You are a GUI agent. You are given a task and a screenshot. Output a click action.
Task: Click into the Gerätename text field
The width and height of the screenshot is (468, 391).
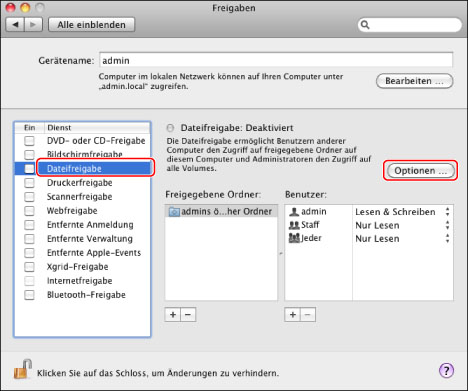click(276, 60)
